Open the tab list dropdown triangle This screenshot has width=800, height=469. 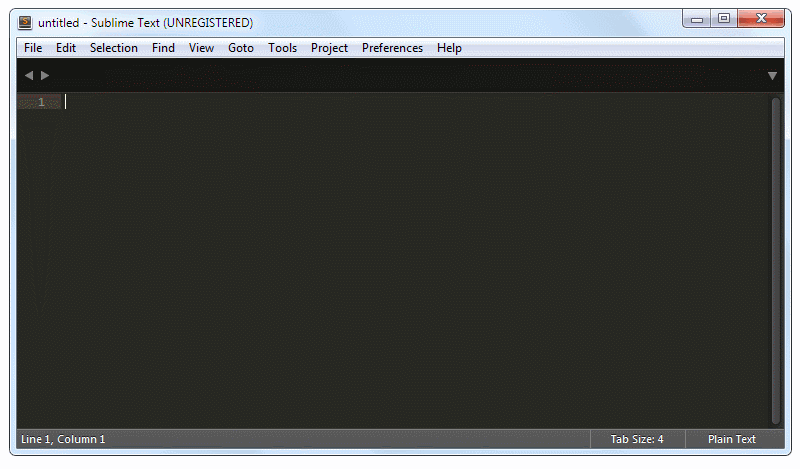click(x=772, y=76)
